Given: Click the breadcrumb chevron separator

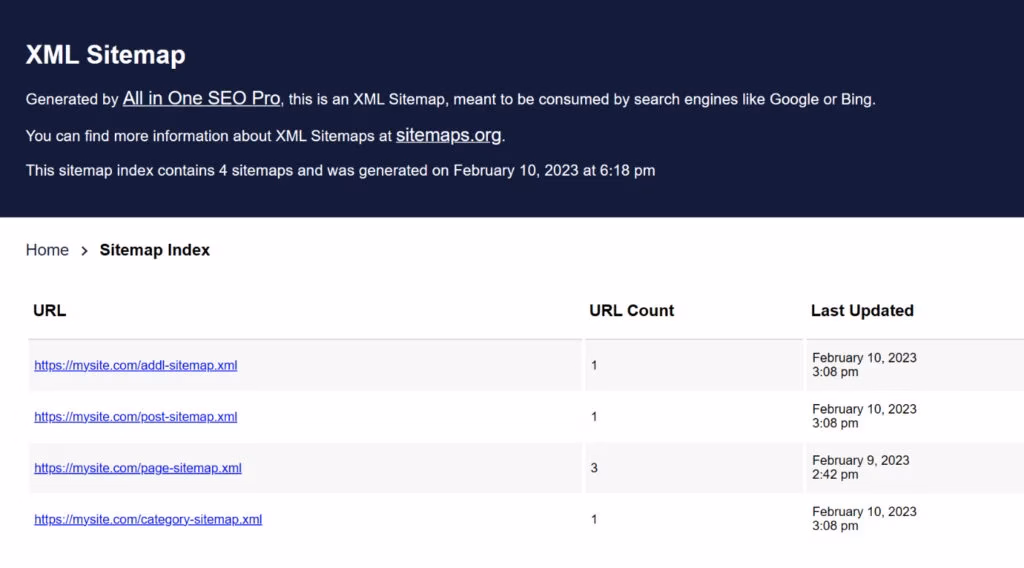Looking at the screenshot, I should pyautogui.click(x=84, y=251).
